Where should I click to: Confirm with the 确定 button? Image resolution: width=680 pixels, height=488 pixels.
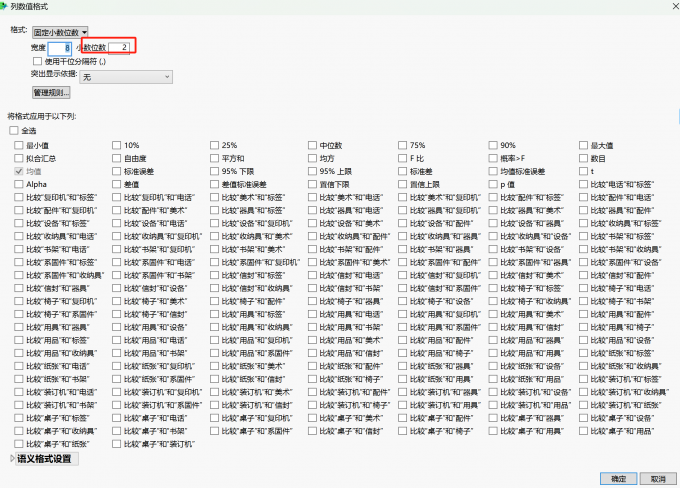coord(615,478)
